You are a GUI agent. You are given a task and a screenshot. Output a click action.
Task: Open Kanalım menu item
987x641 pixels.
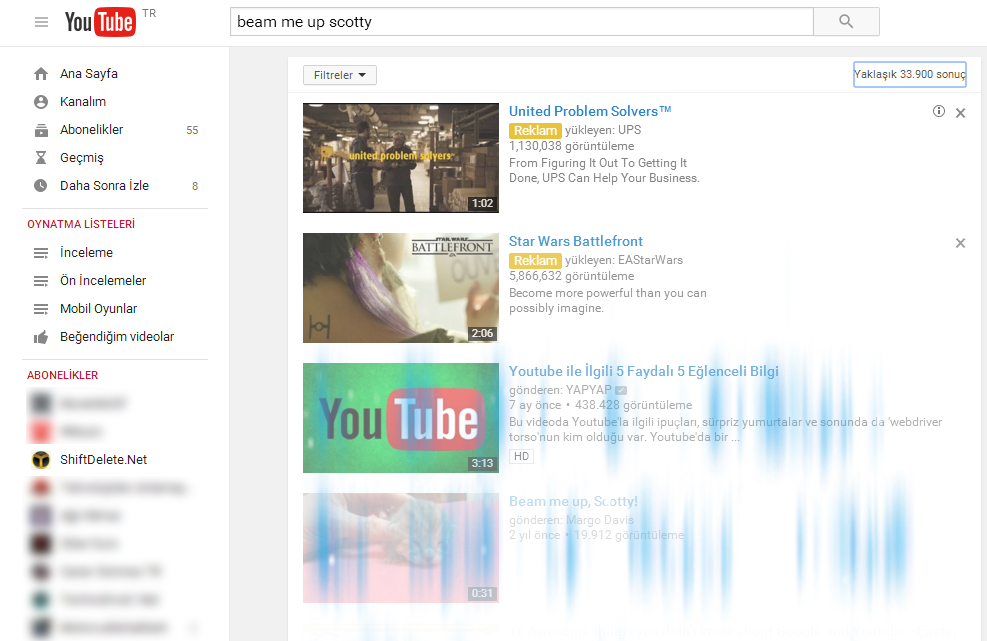click(82, 101)
